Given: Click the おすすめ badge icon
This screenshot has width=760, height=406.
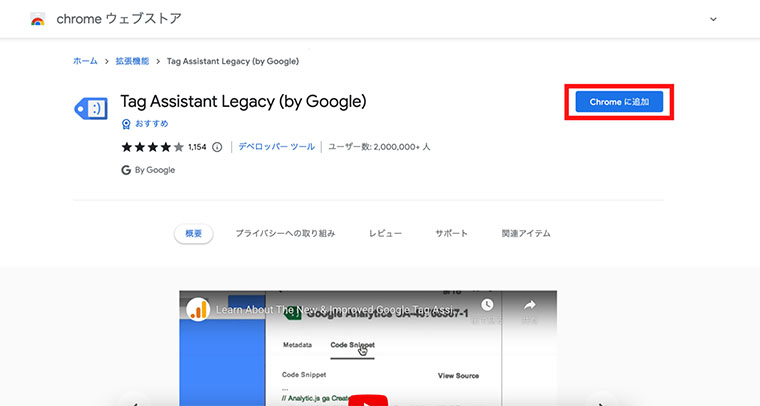Looking at the screenshot, I should coord(126,124).
